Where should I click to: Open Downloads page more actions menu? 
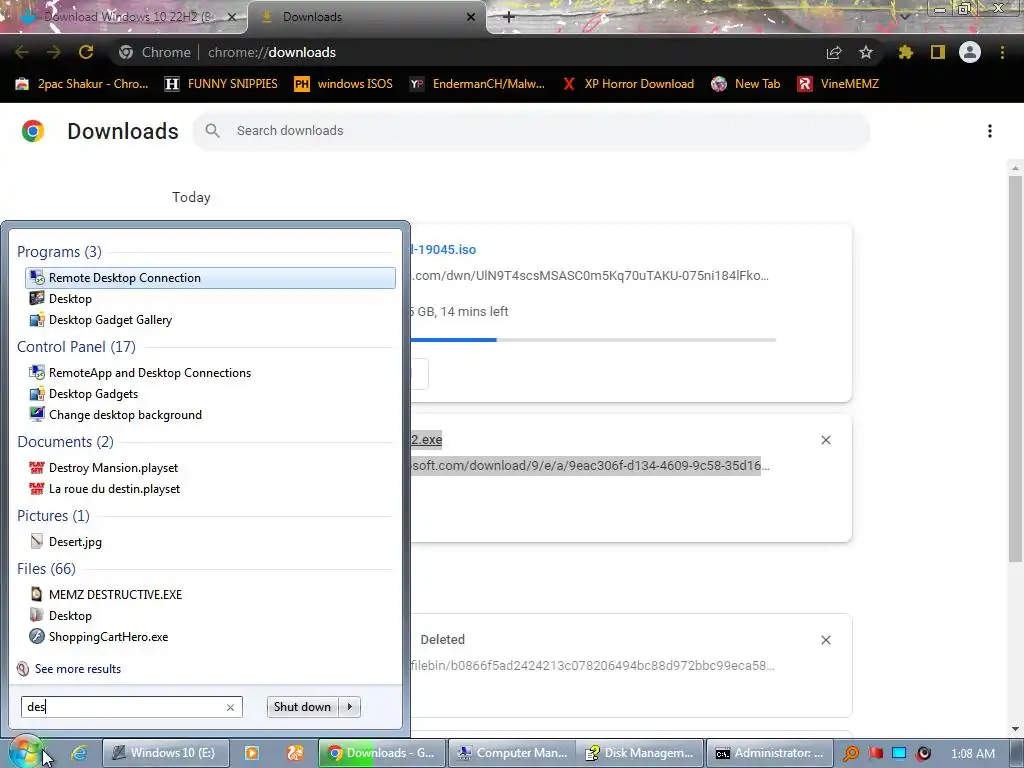tap(990, 131)
